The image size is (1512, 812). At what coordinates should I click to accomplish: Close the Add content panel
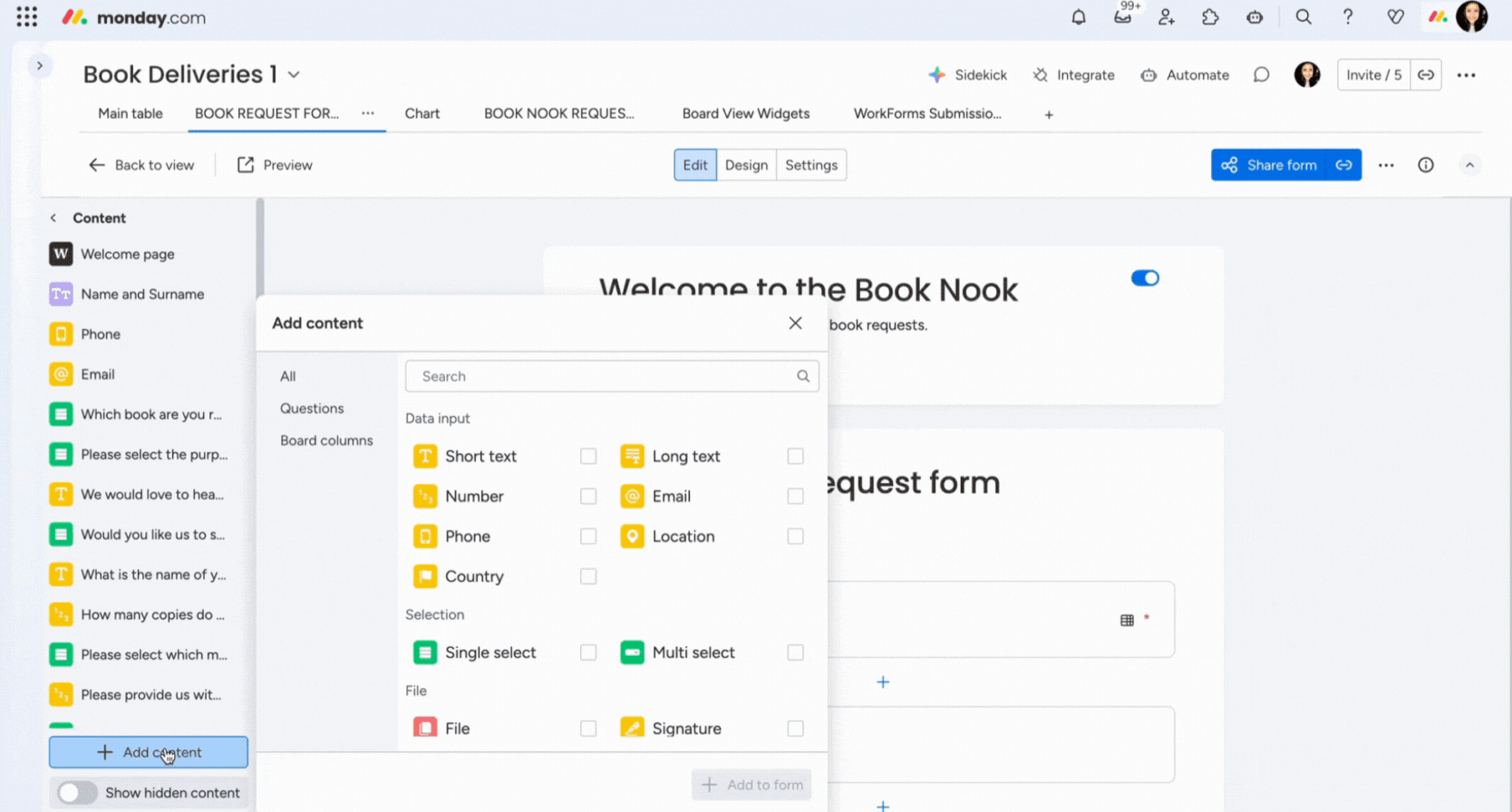coord(795,324)
